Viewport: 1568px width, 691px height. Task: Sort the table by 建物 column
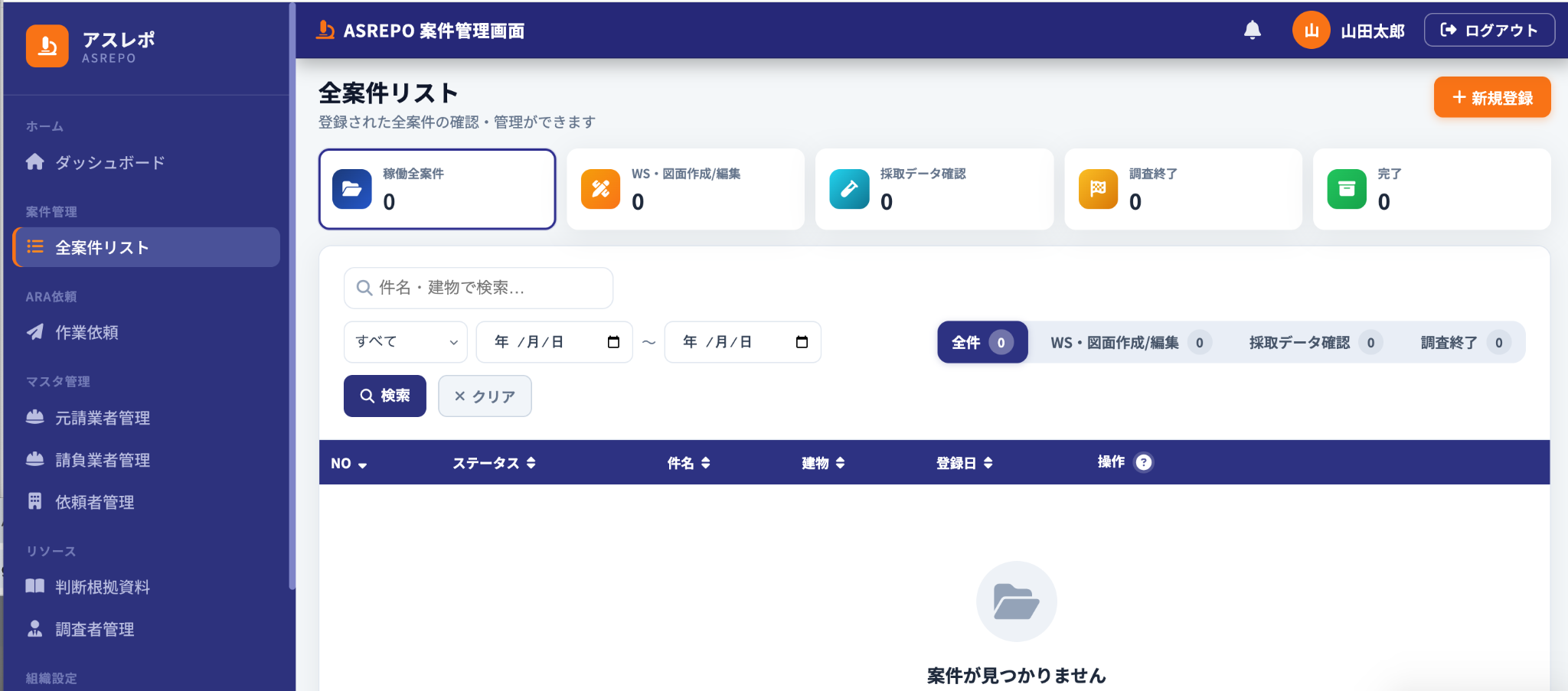823,463
